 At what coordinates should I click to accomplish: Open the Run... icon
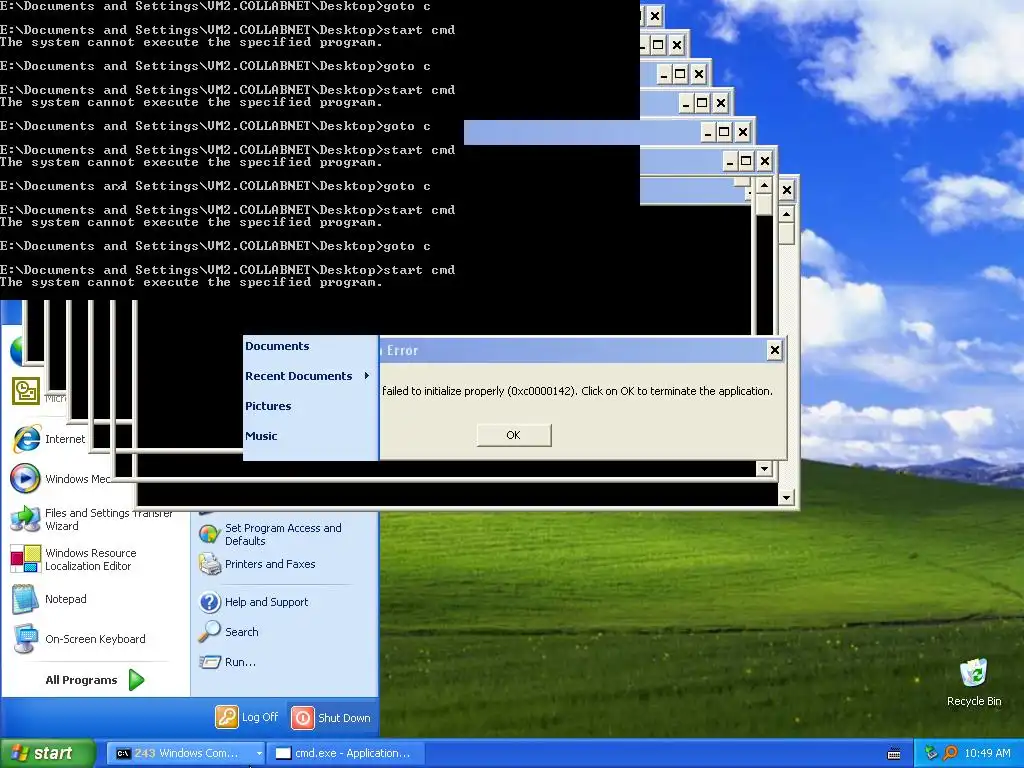(x=210, y=662)
